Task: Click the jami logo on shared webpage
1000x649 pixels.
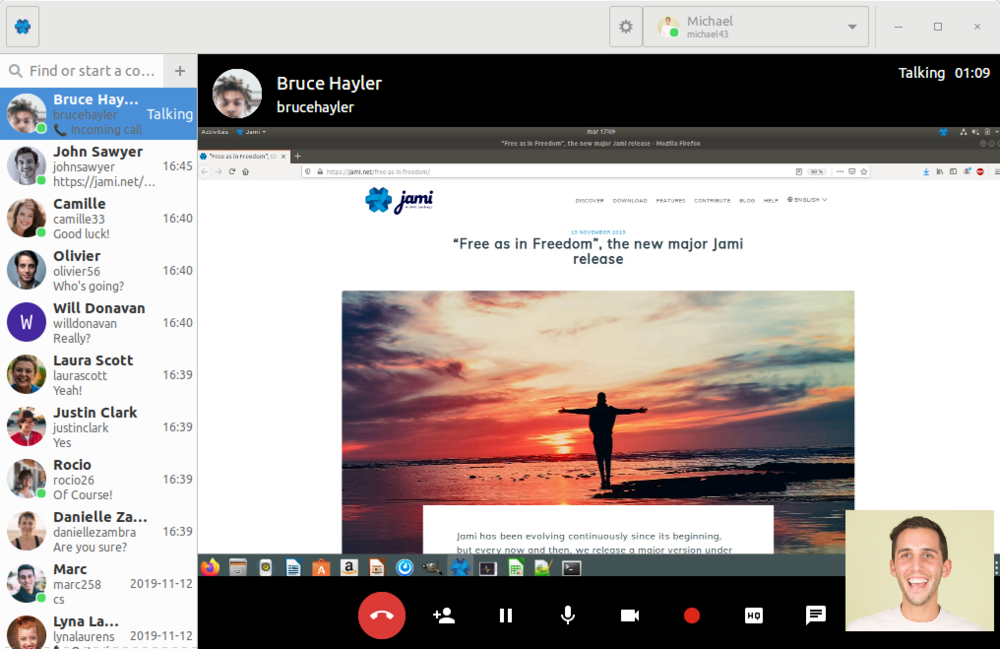Action: (399, 200)
